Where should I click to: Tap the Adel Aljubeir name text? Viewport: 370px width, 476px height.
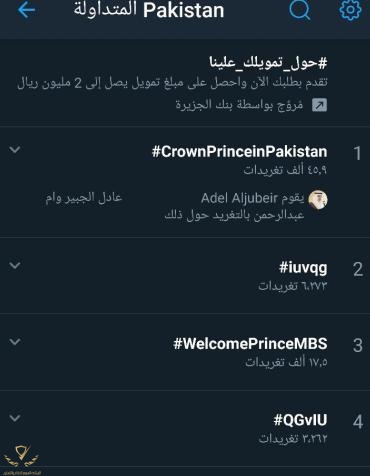point(239,198)
